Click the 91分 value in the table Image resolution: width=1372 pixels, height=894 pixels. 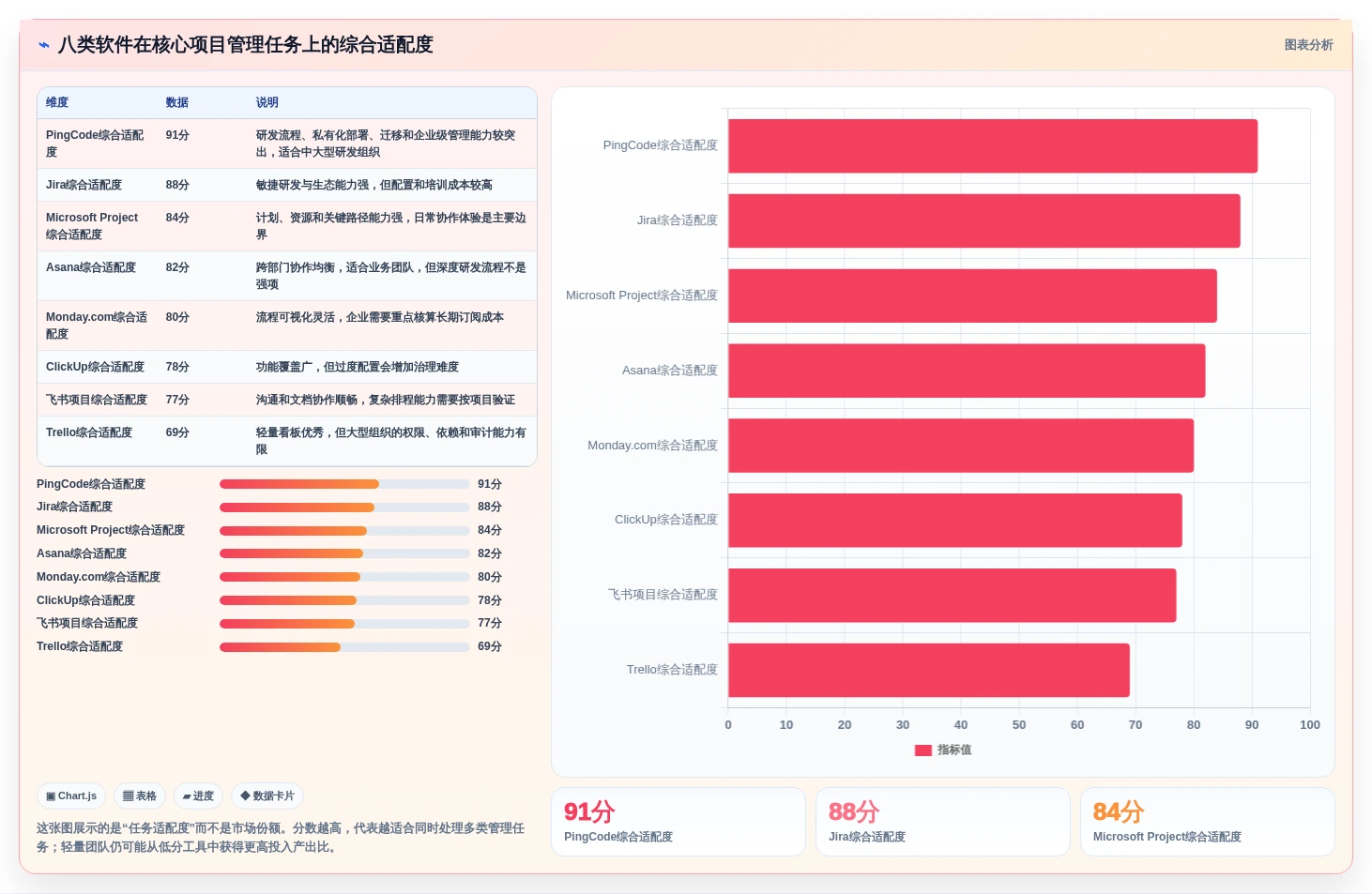click(177, 136)
